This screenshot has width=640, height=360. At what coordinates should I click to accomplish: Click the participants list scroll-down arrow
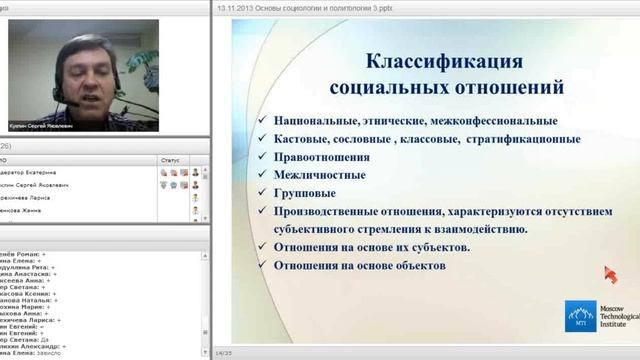pyautogui.click(x=205, y=219)
